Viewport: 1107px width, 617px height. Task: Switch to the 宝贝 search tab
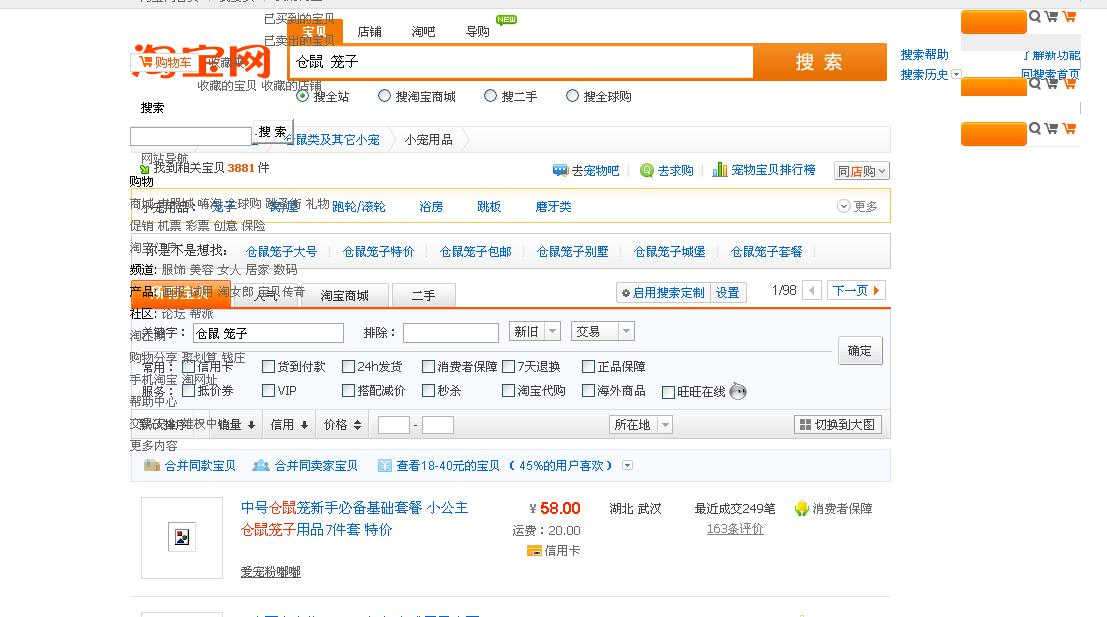(x=314, y=31)
